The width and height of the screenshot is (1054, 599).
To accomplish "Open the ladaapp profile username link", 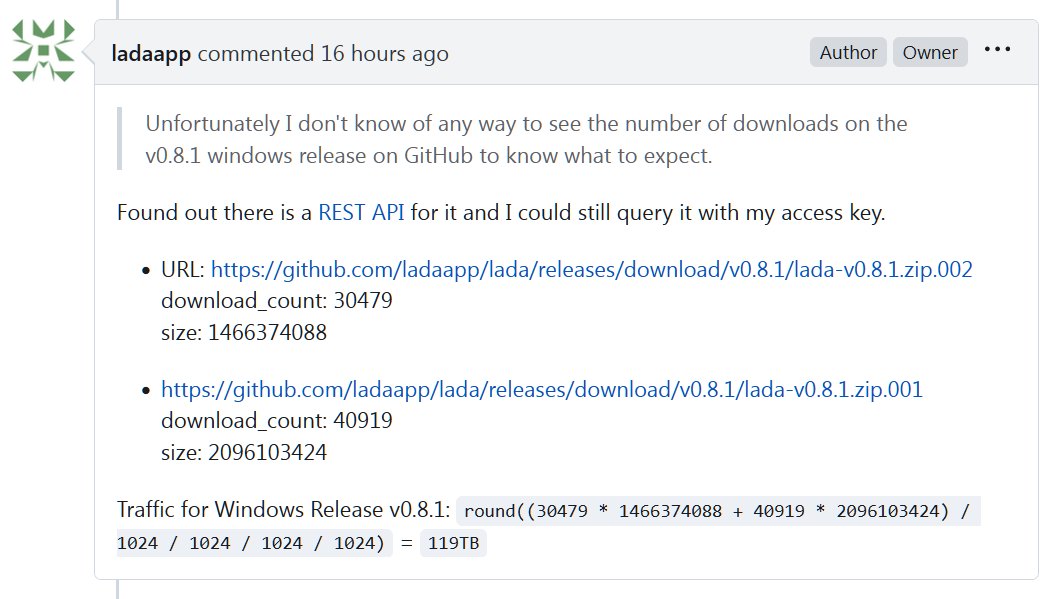I will tap(151, 54).
